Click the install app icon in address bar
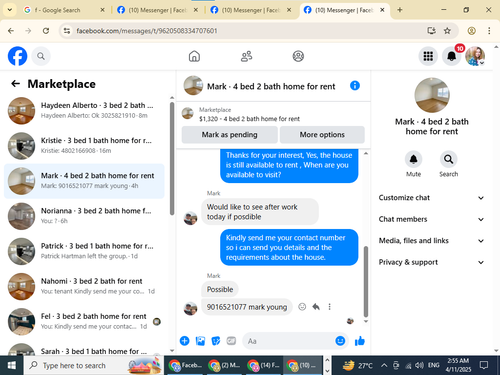500x375 pixels. (432, 31)
